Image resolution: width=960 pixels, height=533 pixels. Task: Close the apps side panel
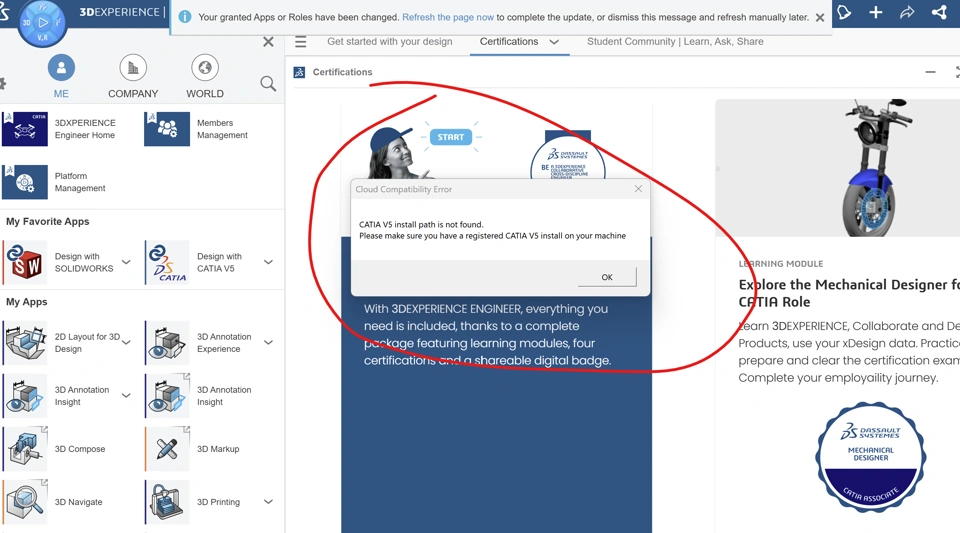point(268,42)
